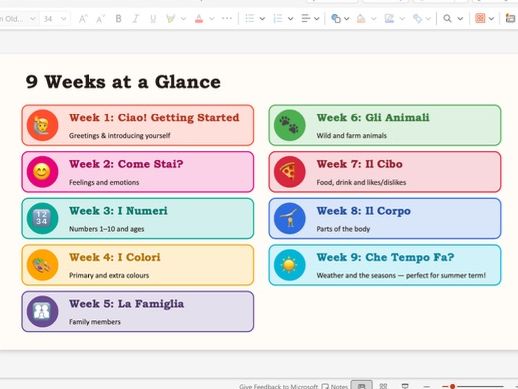The image size is (518, 389).
Task: Expand Shape Outline dropdown arrow
Action: point(402,19)
